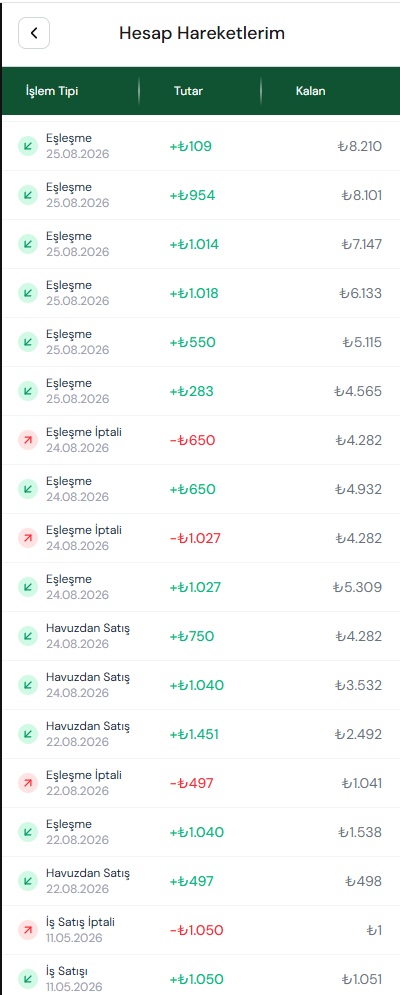Go back using the chevron button
The width and height of the screenshot is (400, 995).
point(34,34)
